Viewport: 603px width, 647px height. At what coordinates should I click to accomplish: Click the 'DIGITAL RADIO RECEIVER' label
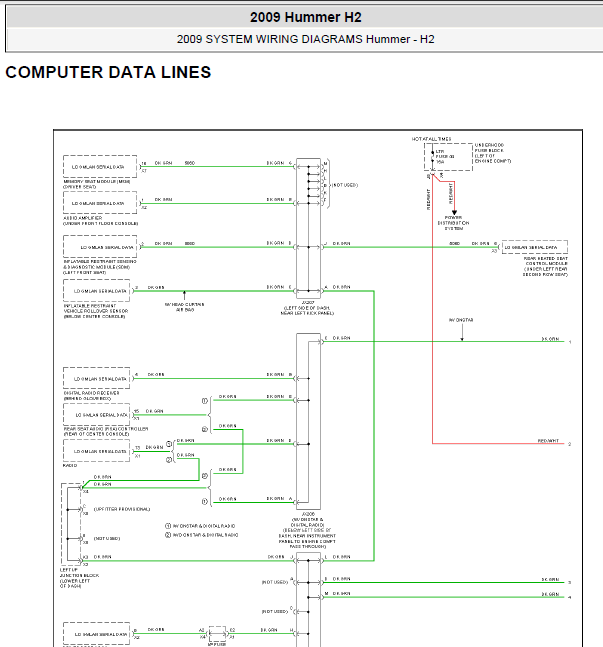(91, 393)
